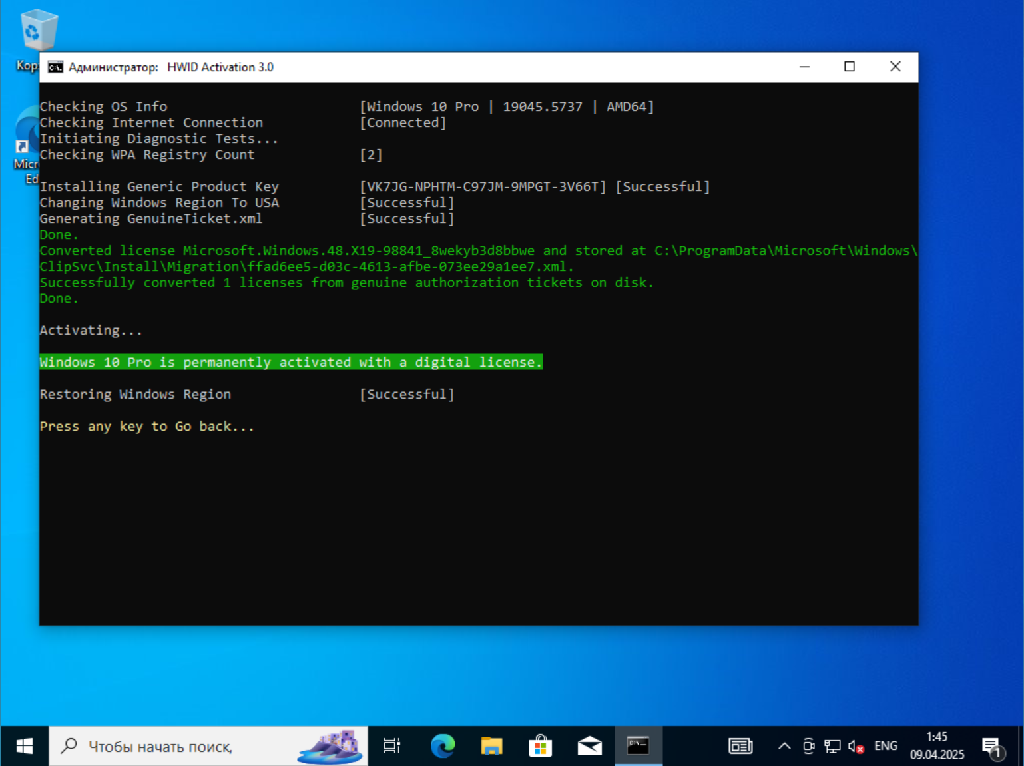Open the console window system menu icon
Image resolution: width=1024 pixels, height=766 pixels.
(56, 67)
